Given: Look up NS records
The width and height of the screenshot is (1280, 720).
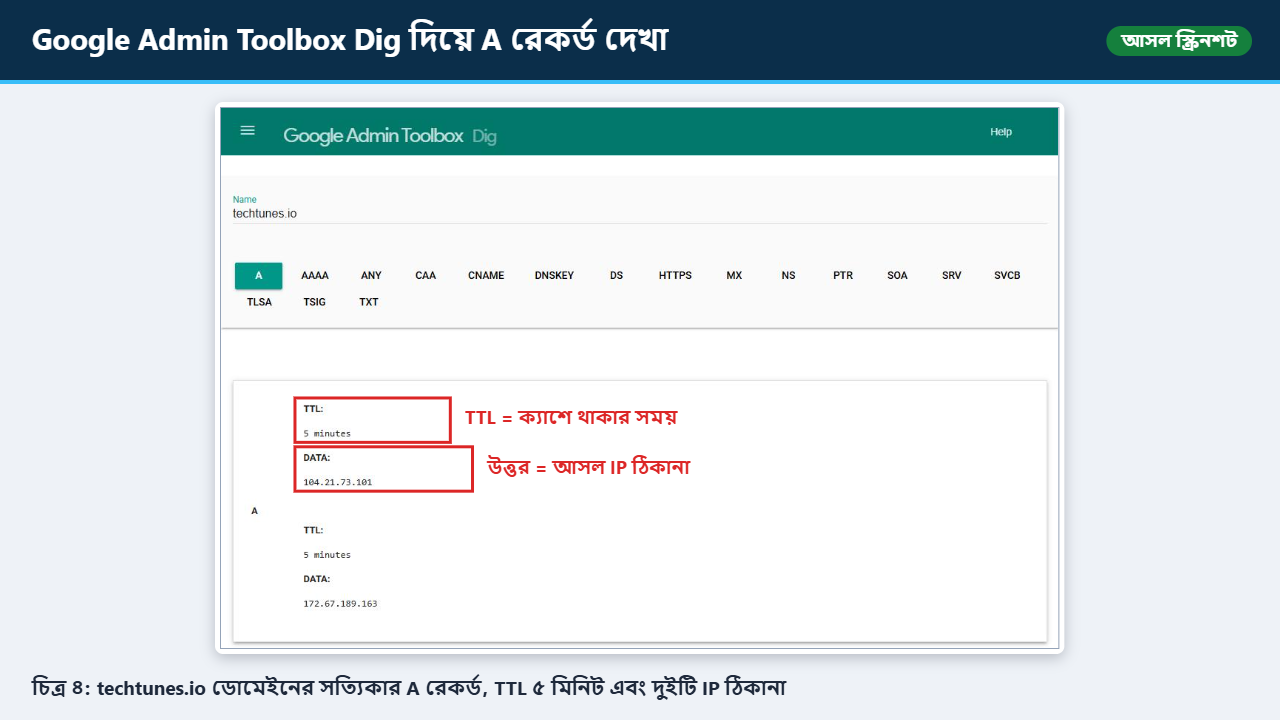Looking at the screenshot, I should tap(789, 276).
